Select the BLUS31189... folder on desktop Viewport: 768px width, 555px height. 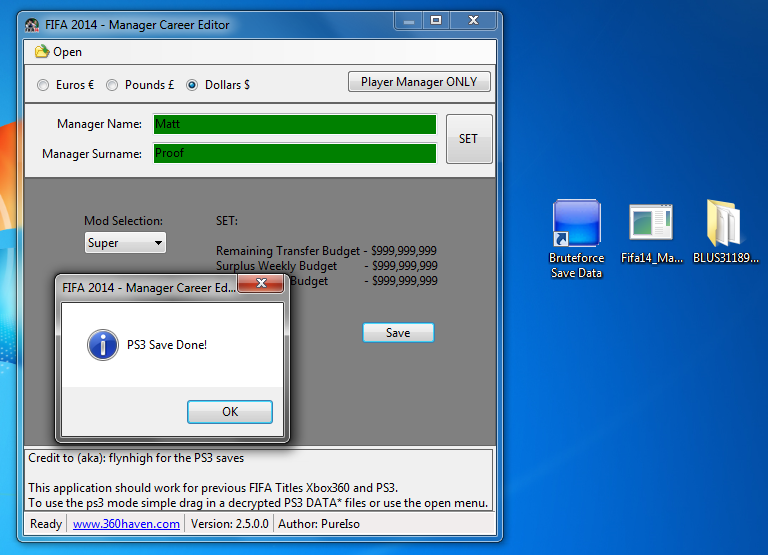[725, 231]
